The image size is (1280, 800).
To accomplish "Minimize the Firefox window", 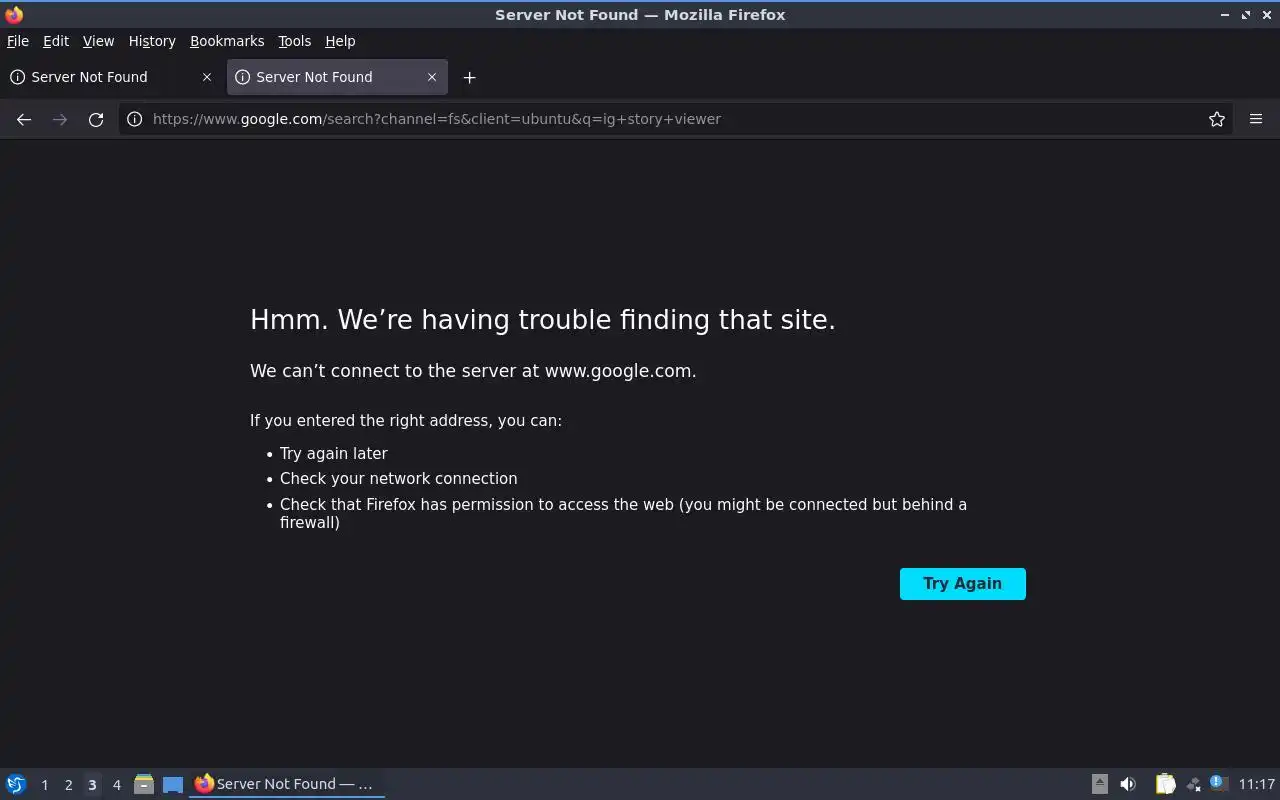I will pos(1225,15).
